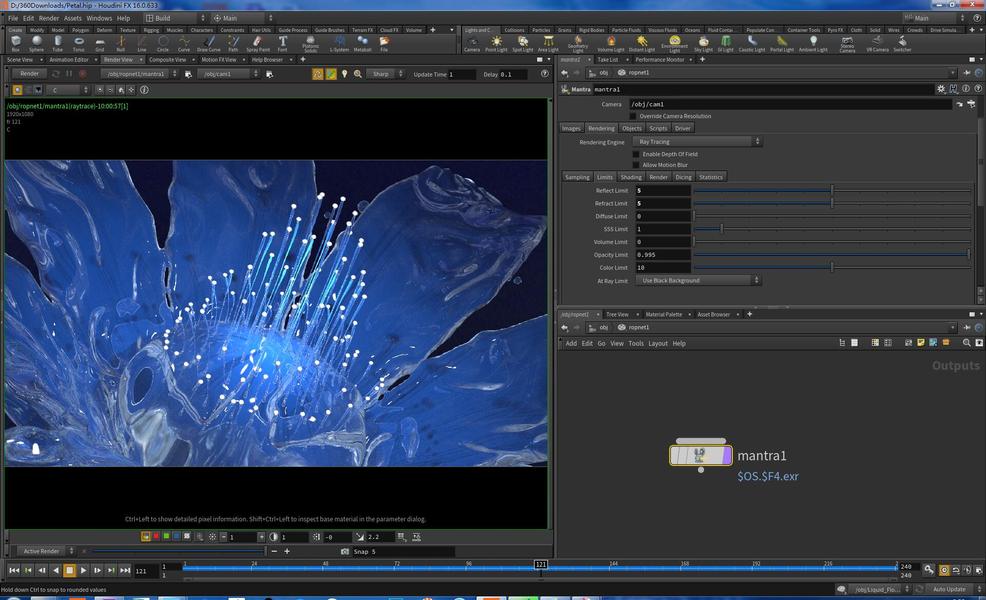Screen dimensions: 986x600
Task: Switch to the Shading tab
Action: (x=631, y=177)
